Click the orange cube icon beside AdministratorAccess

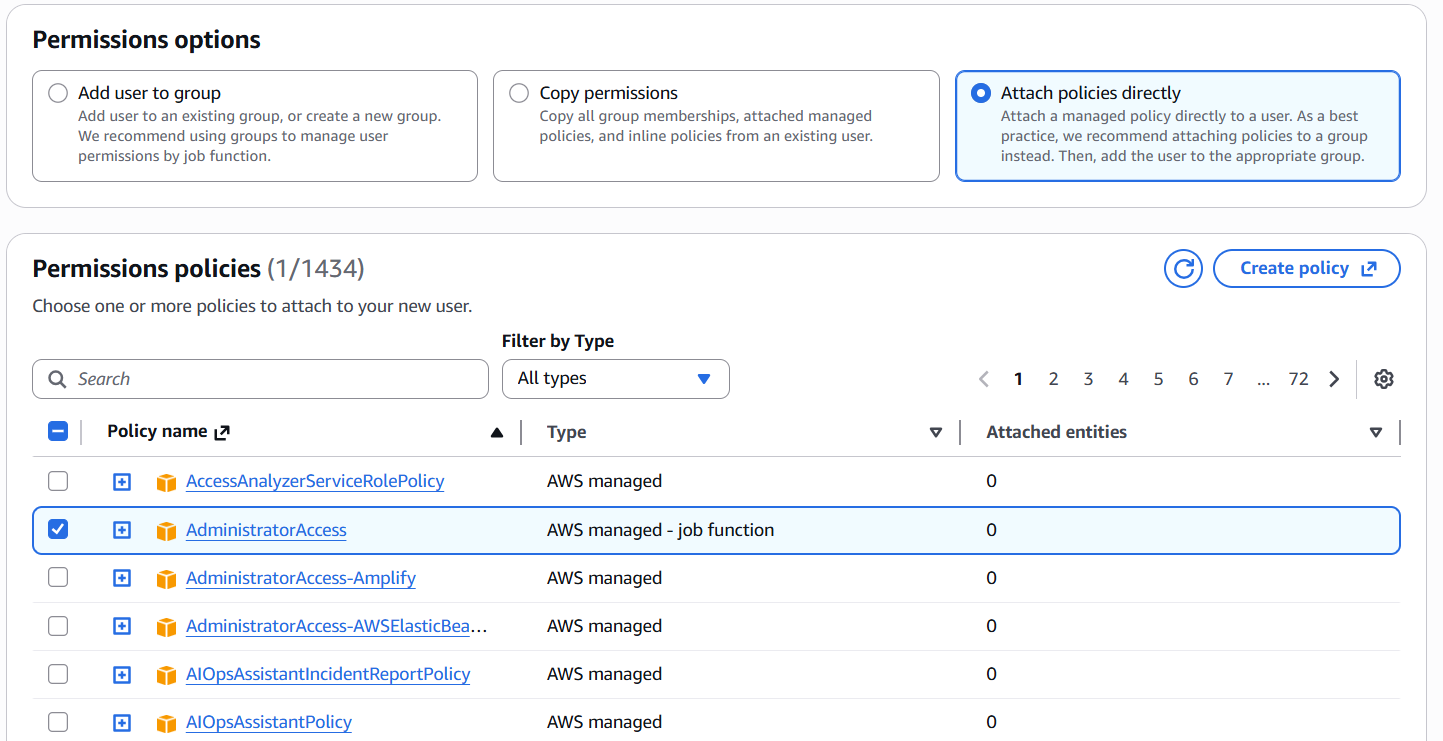click(166, 531)
